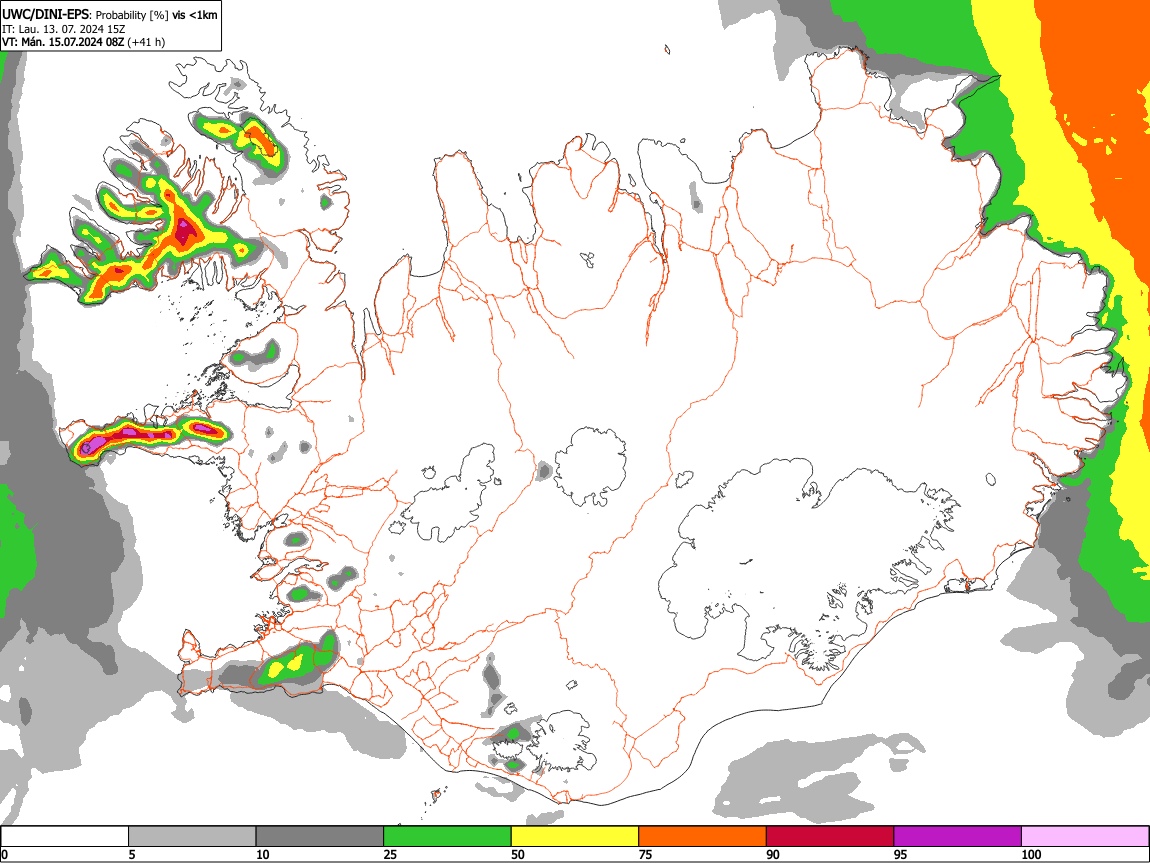Click the legend value '75'

click(x=645, y=854)
